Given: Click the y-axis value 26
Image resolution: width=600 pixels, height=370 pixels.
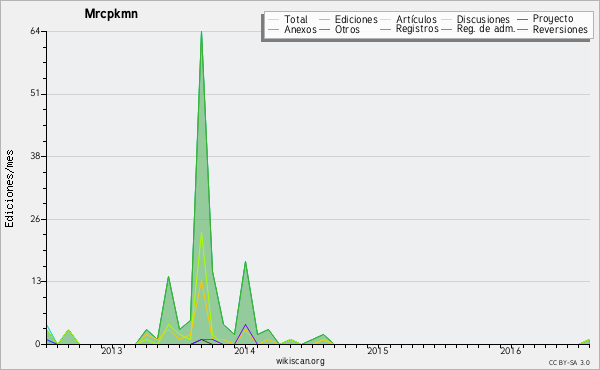Looking at the screenshot, I should pos(35,219).
